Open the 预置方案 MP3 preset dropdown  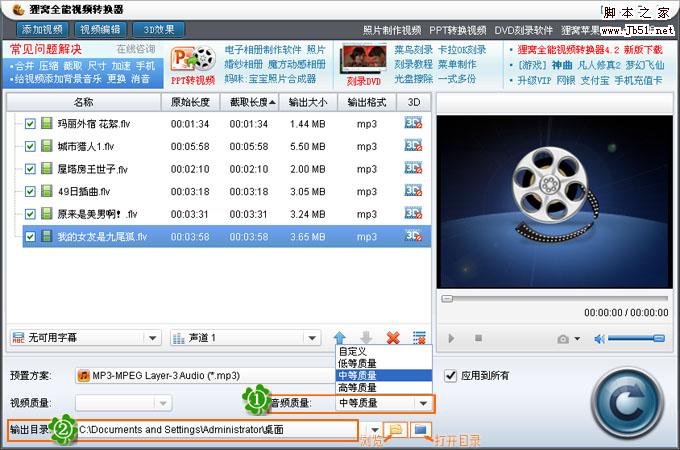pos(206,375)
